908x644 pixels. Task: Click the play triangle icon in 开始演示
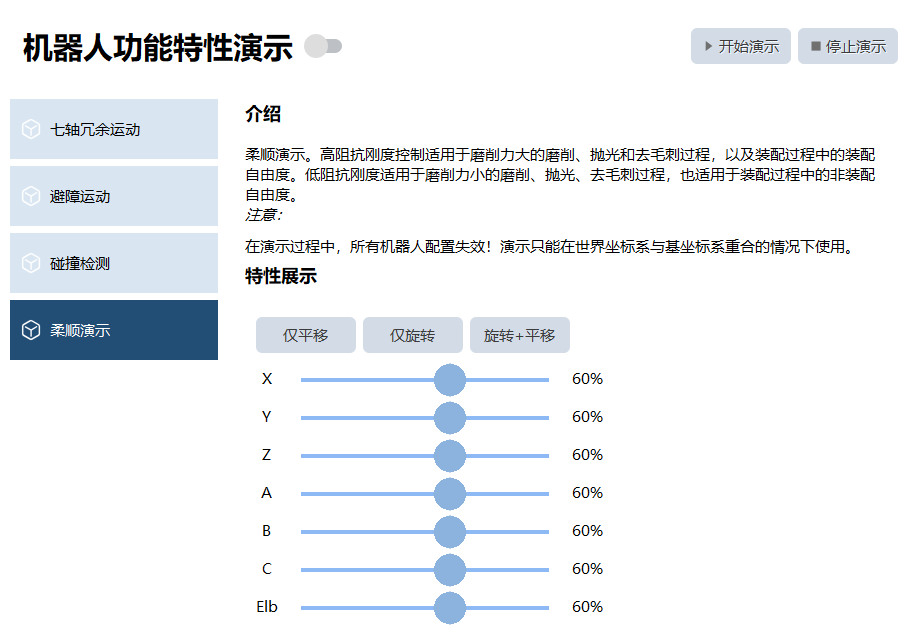pyautogui.click(x=708, y=46)
